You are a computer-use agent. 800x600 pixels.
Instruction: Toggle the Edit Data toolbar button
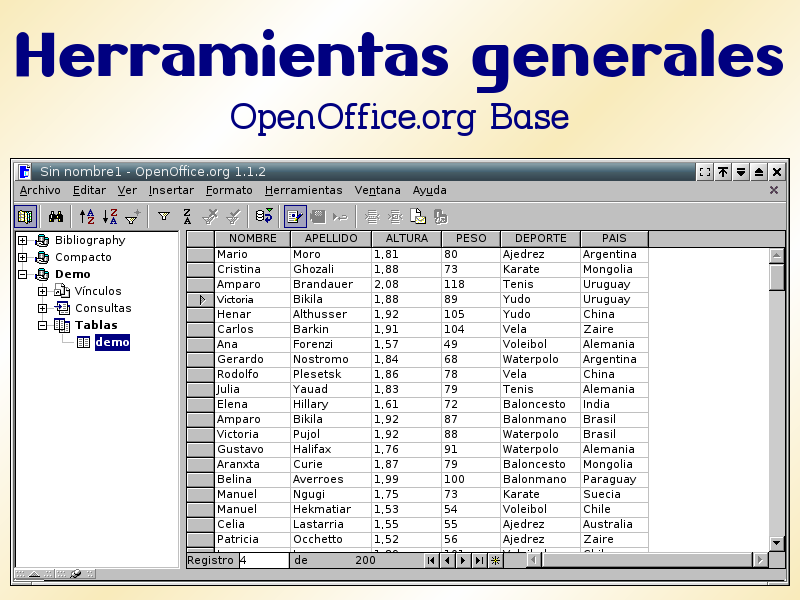coord(294,215)
